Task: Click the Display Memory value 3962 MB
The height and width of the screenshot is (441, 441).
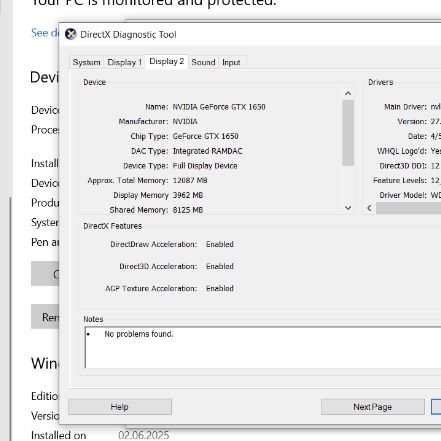Action: coord(188,195)
